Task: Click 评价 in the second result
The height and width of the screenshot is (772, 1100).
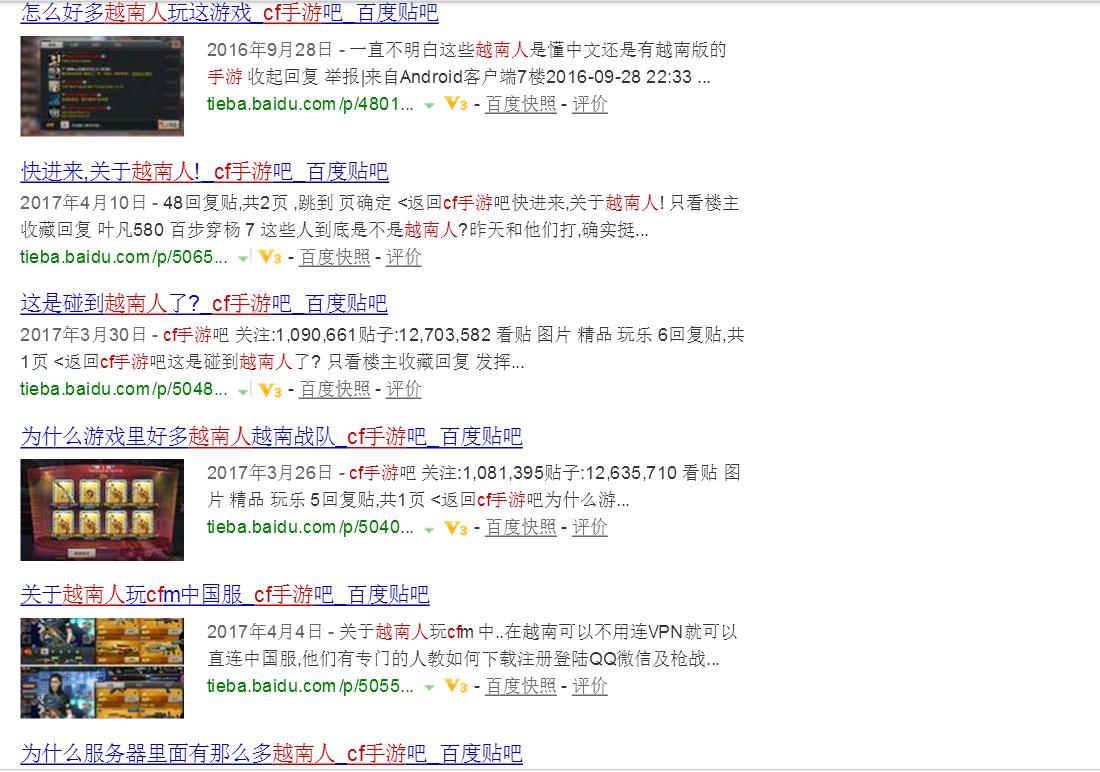Action: point(405,258)
